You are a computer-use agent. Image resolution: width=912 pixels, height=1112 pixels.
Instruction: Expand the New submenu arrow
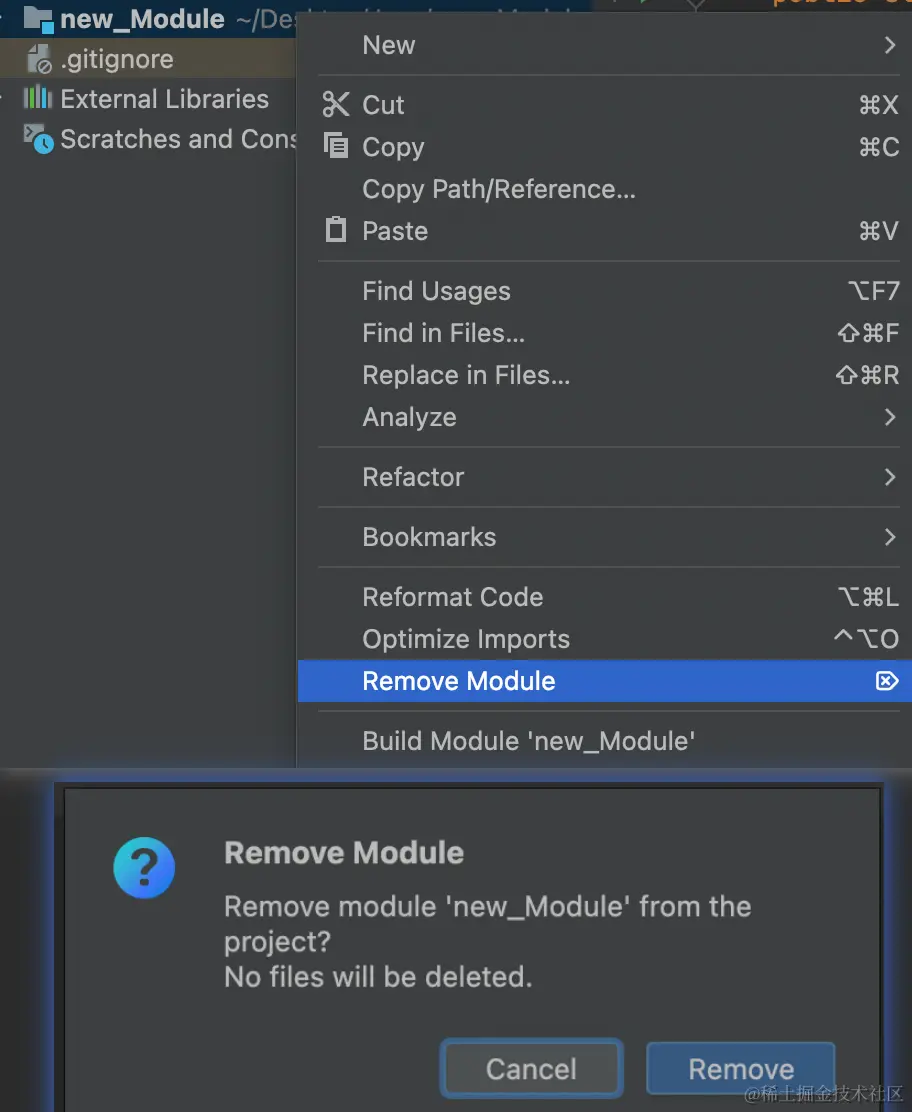889,45
